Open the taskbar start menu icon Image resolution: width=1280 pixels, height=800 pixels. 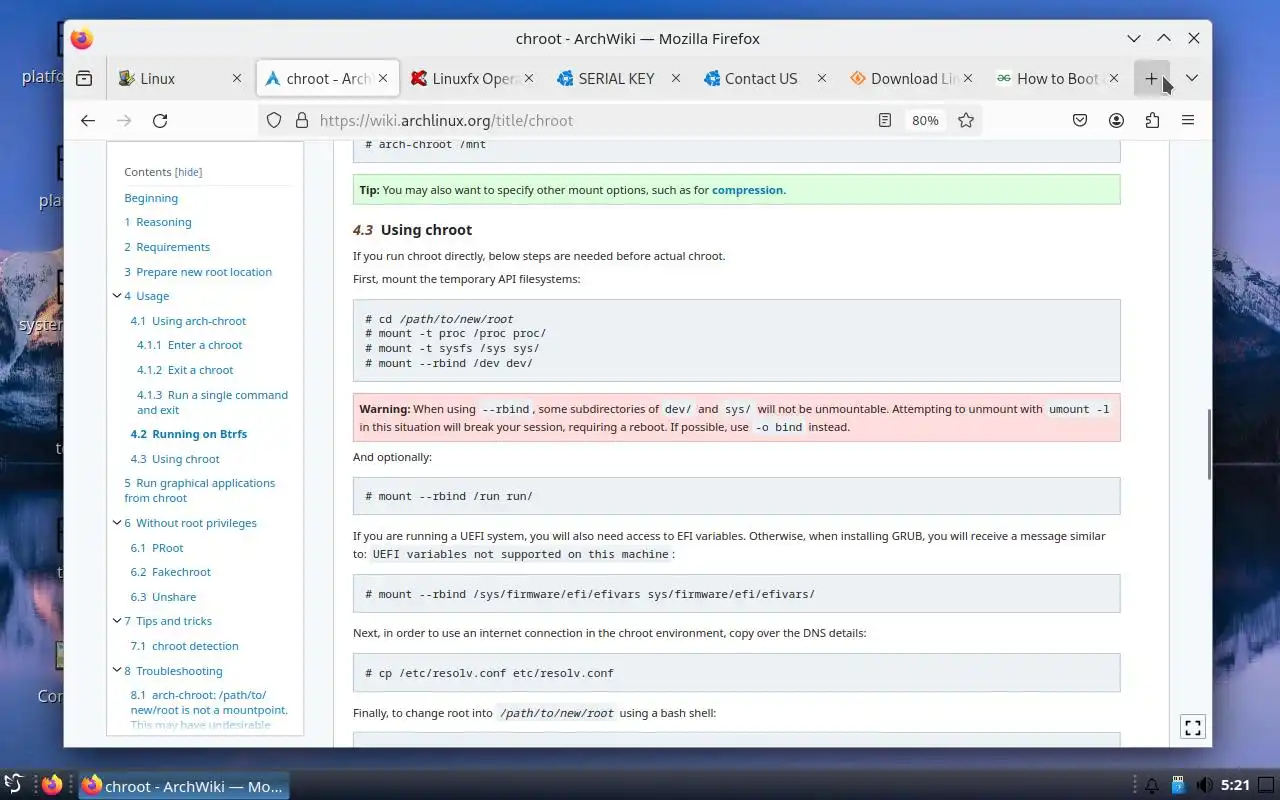click(14, 785)
